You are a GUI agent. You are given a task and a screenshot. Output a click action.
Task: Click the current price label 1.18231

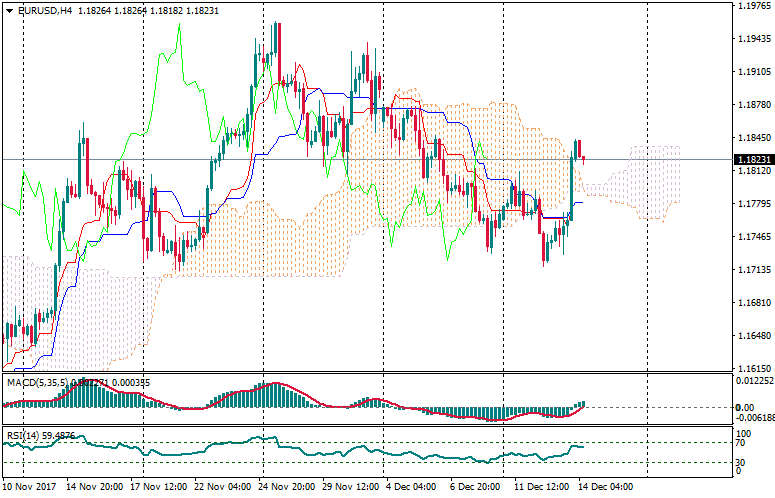pyautogui.click(x=751, y=160)
